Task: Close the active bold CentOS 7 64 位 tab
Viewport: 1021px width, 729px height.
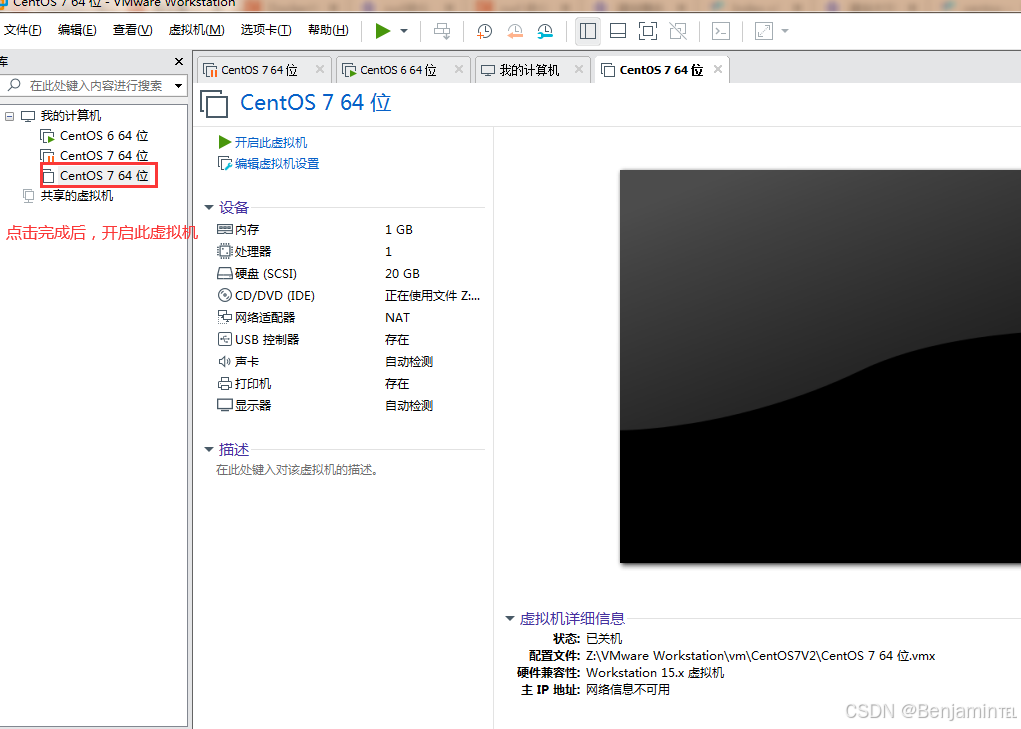Action: coord(718,69)
